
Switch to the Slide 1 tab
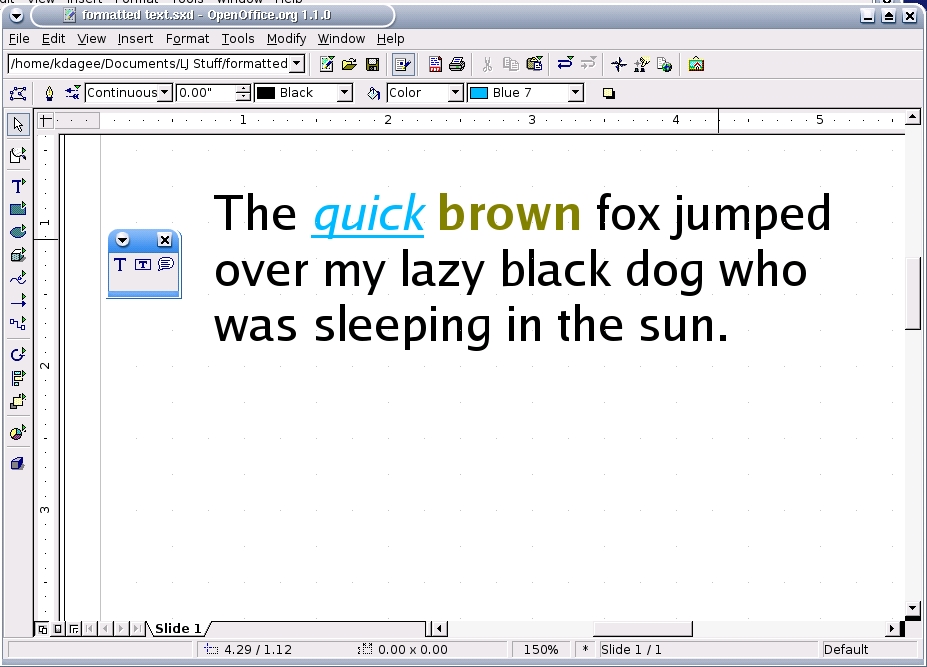[176, 628]
